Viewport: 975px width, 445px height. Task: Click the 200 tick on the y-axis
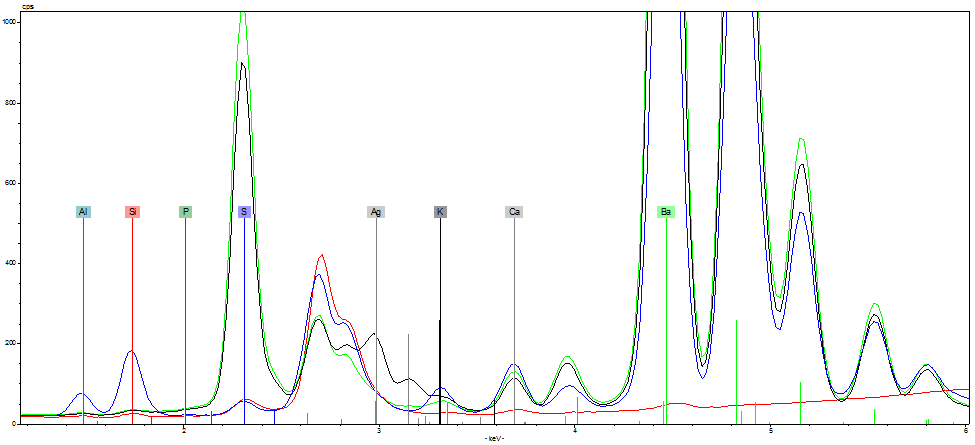point(10,343)
